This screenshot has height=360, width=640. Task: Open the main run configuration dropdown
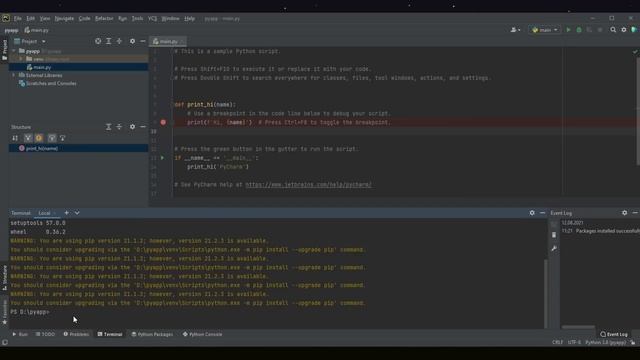point(544,30)
